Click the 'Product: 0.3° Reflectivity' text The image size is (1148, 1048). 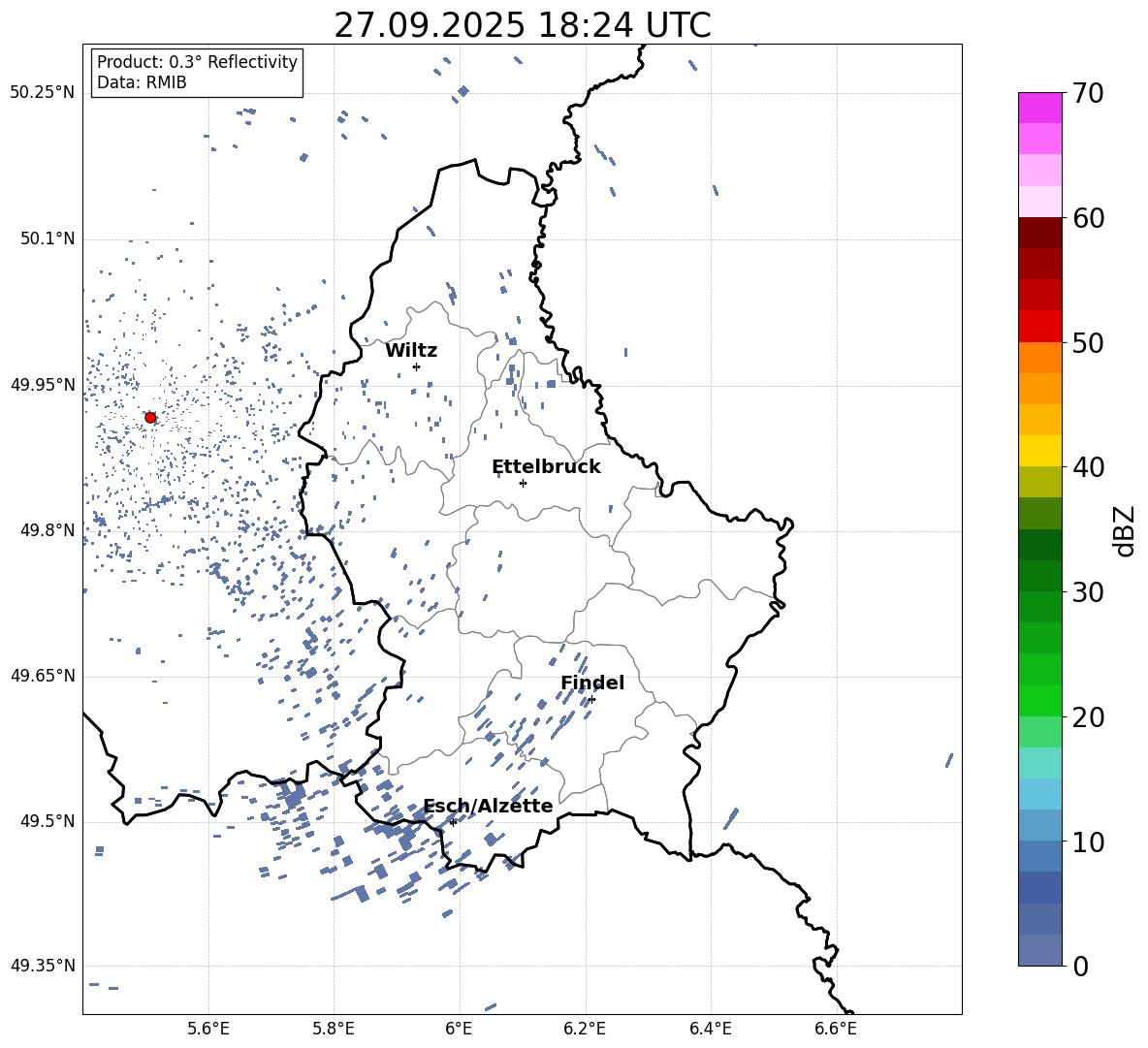click(197, 61)
